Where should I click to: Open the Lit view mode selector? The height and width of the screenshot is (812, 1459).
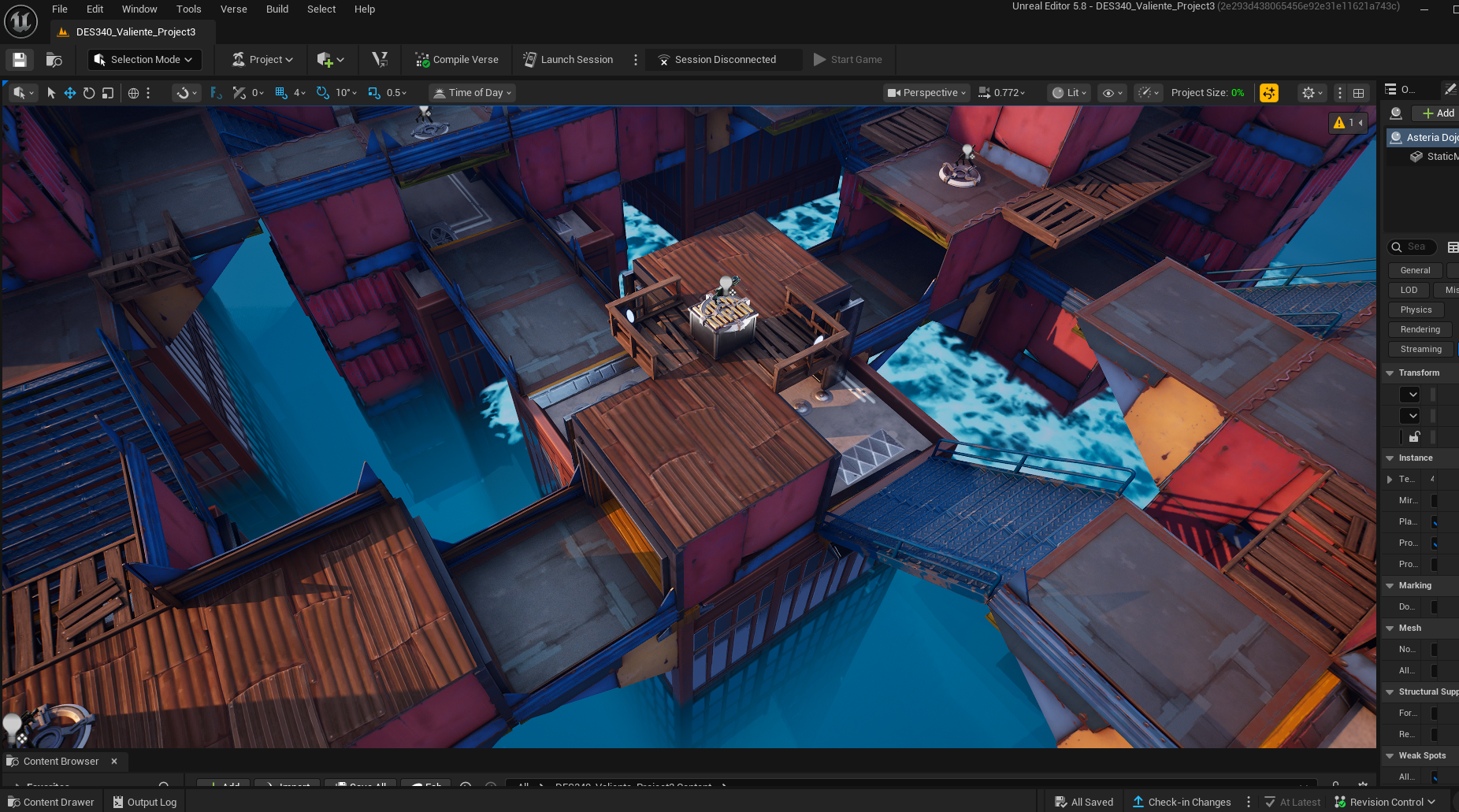click(x=1070, y=93)
